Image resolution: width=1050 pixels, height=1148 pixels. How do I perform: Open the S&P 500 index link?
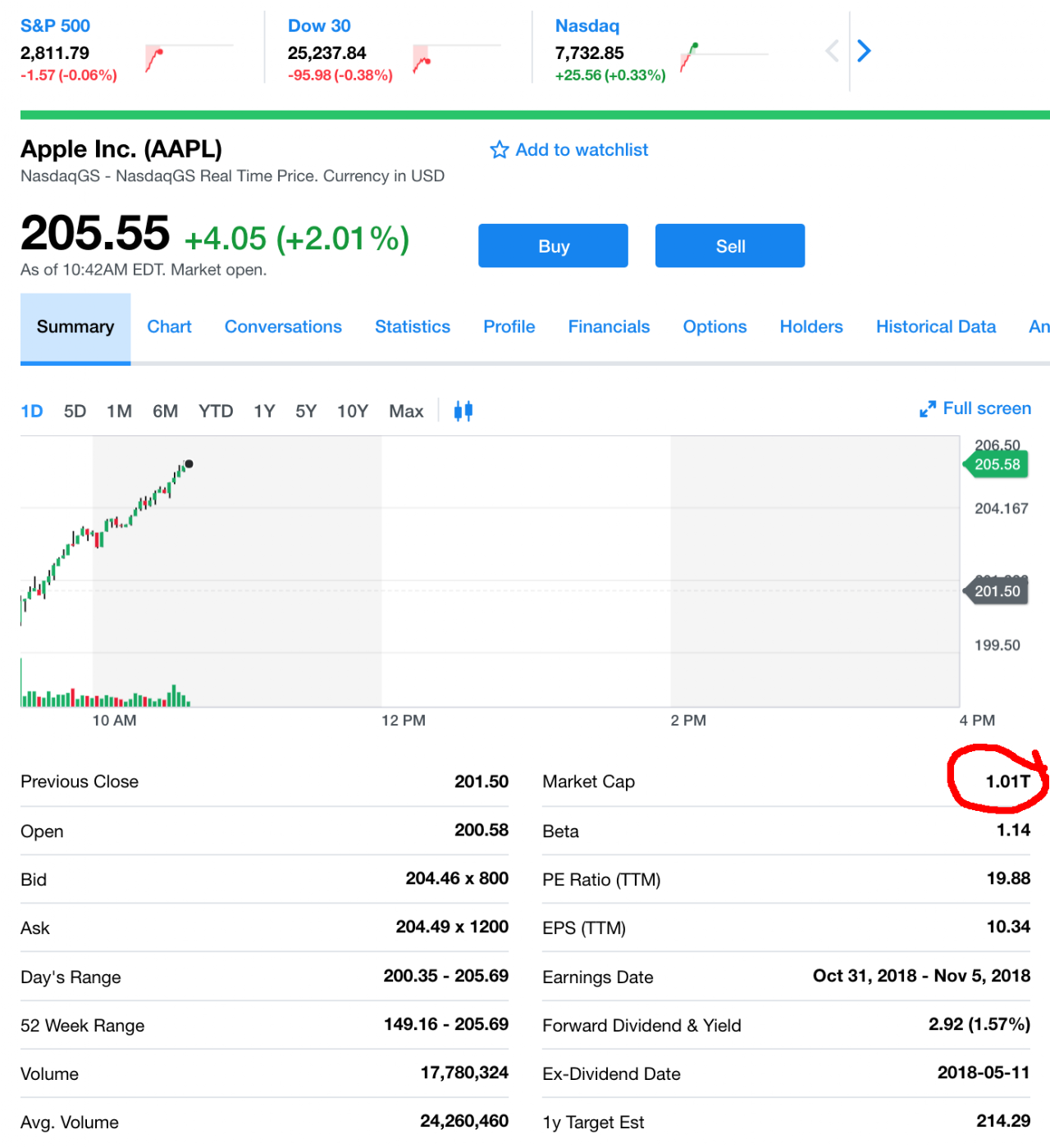click(55, 26)
